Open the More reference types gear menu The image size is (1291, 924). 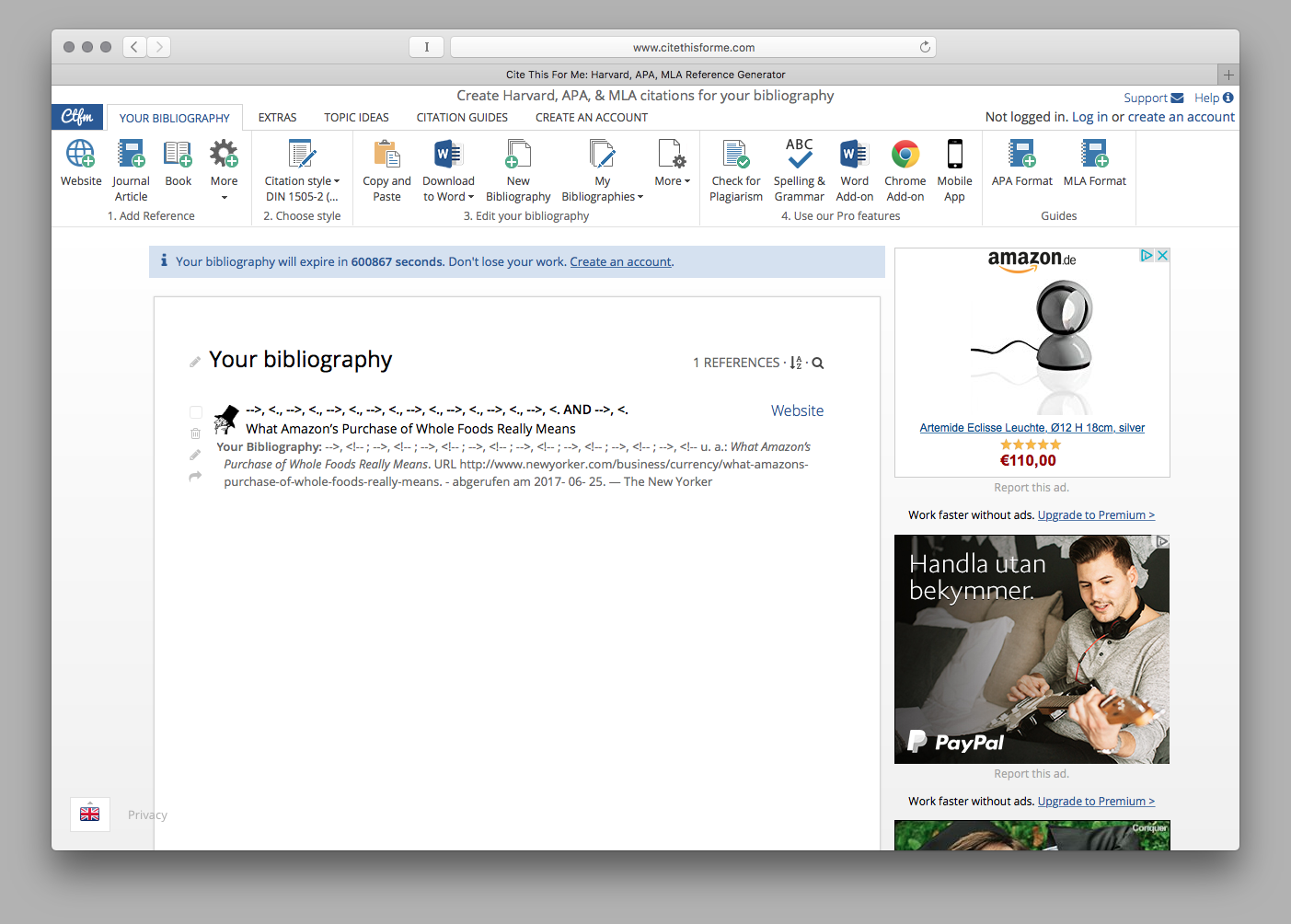[x=224, y=170]
